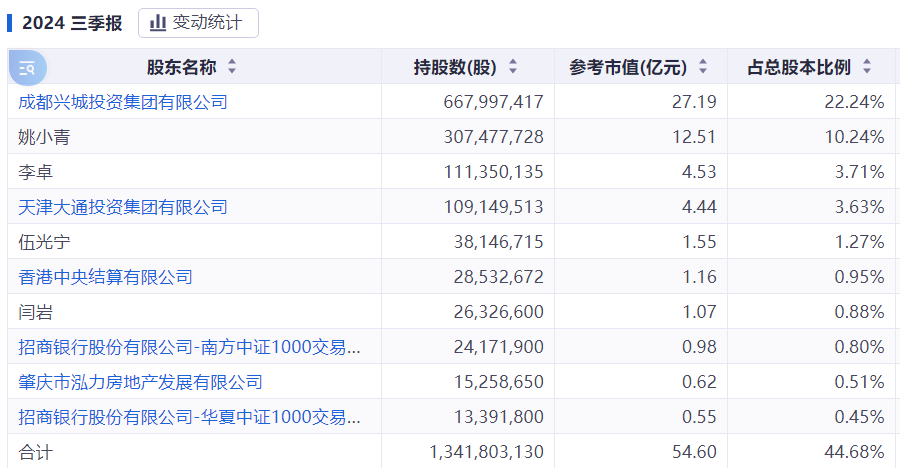Screen dimensions: 900x468
Task: Click the total market value 54.60
Action: point(695,452)
